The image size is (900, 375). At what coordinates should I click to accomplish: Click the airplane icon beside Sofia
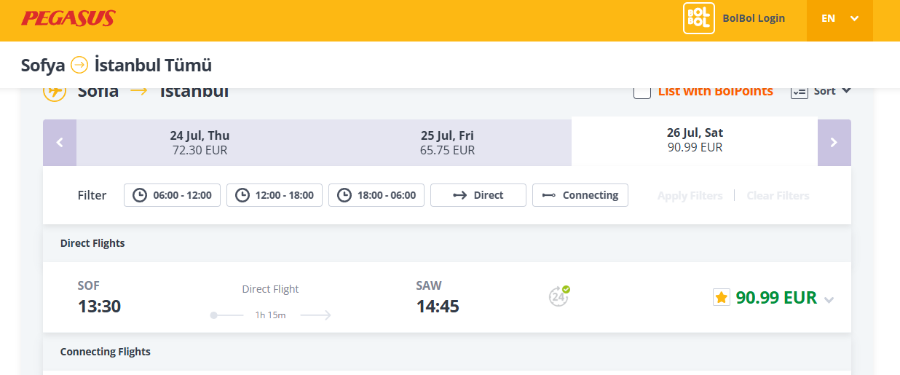click(55, 92)
